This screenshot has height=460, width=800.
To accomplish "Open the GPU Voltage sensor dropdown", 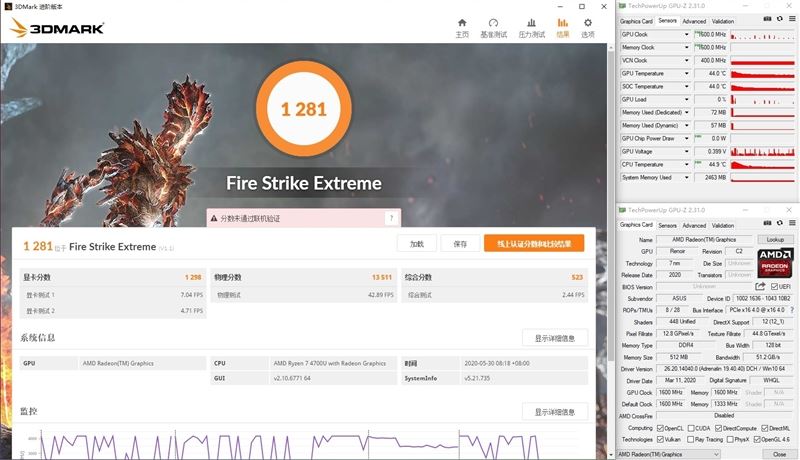I will (686, 151).
